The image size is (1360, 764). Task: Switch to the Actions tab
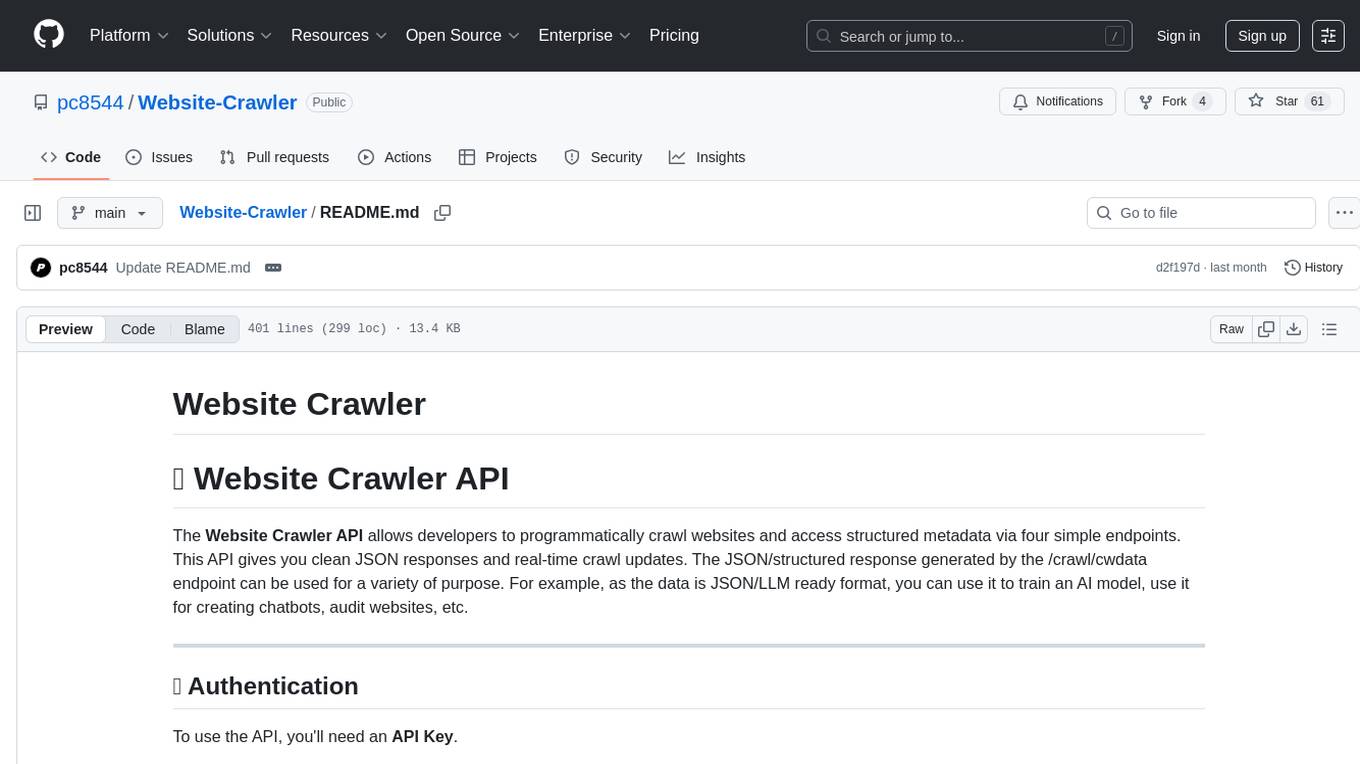coord(394,157)
